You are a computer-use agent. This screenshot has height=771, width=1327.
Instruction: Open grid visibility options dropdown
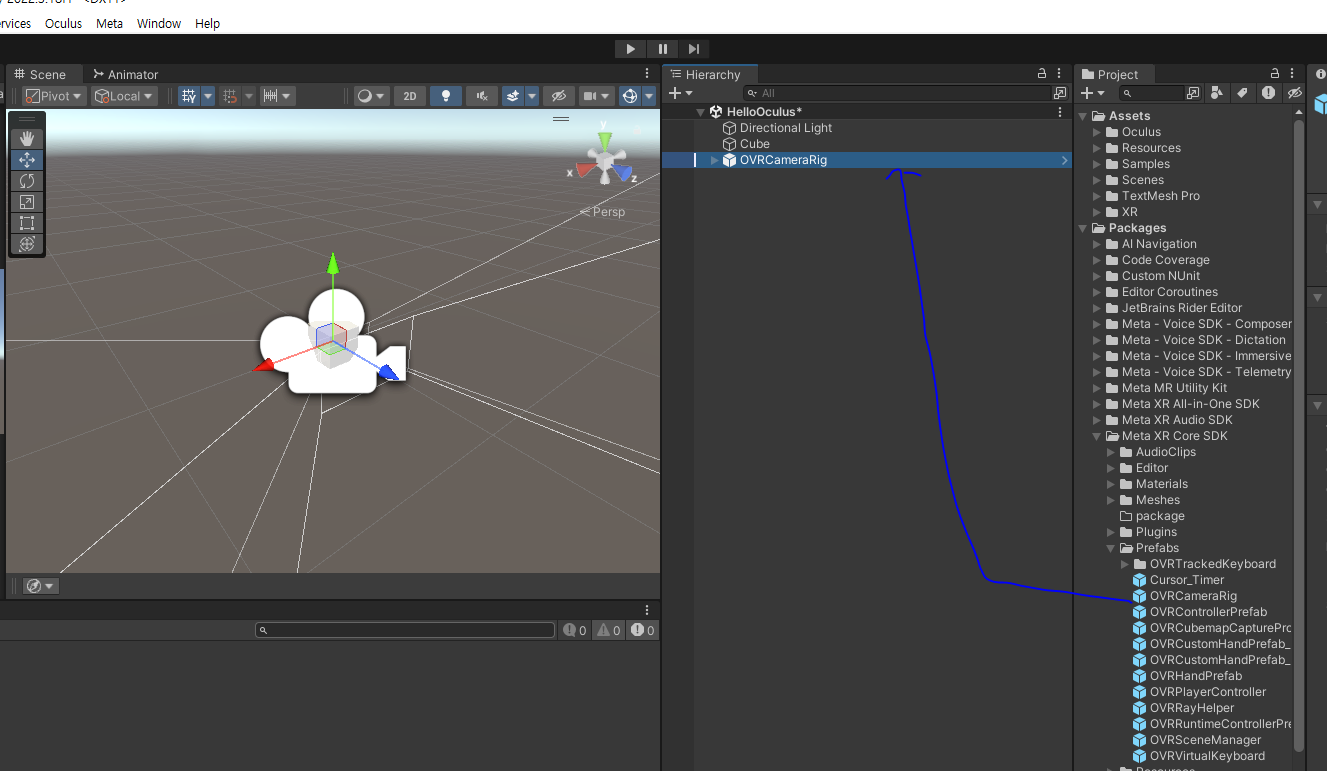(x=208, y=96)
